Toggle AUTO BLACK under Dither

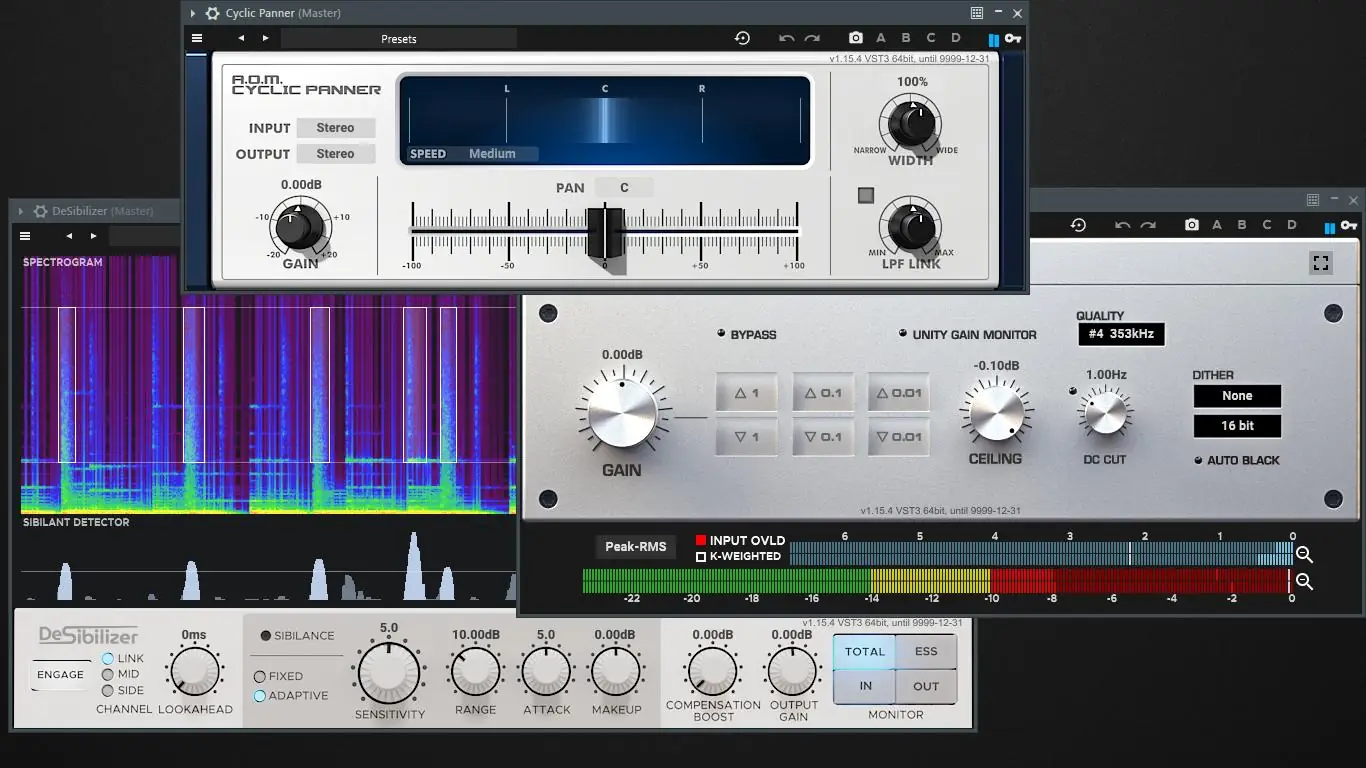point(1198,460)
